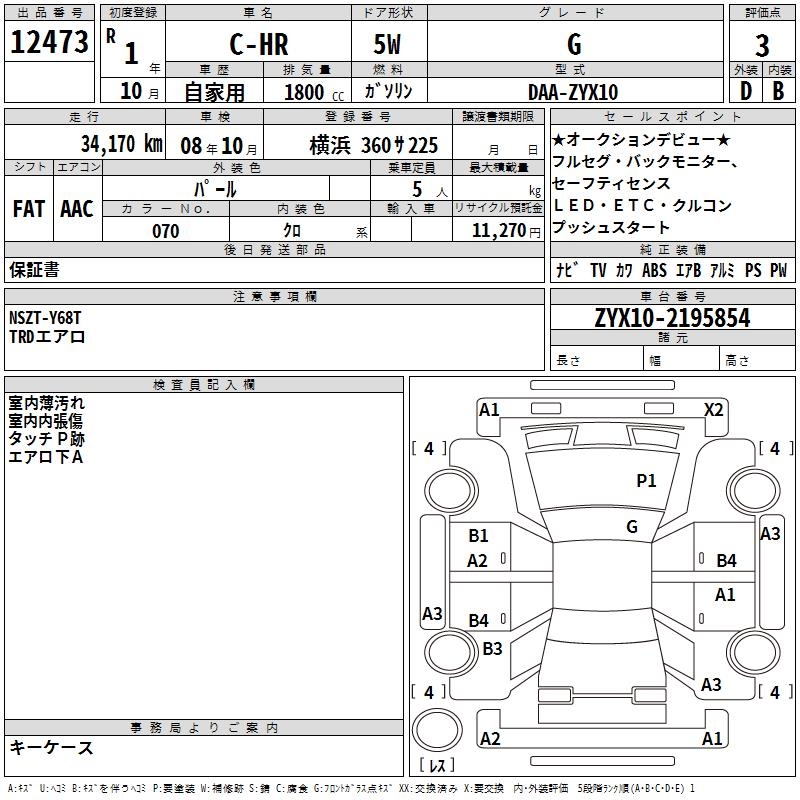The width and height of the screenshot is (800, 800).
Task: Click the car name C-HR
Action: click(x=259, y=44)
